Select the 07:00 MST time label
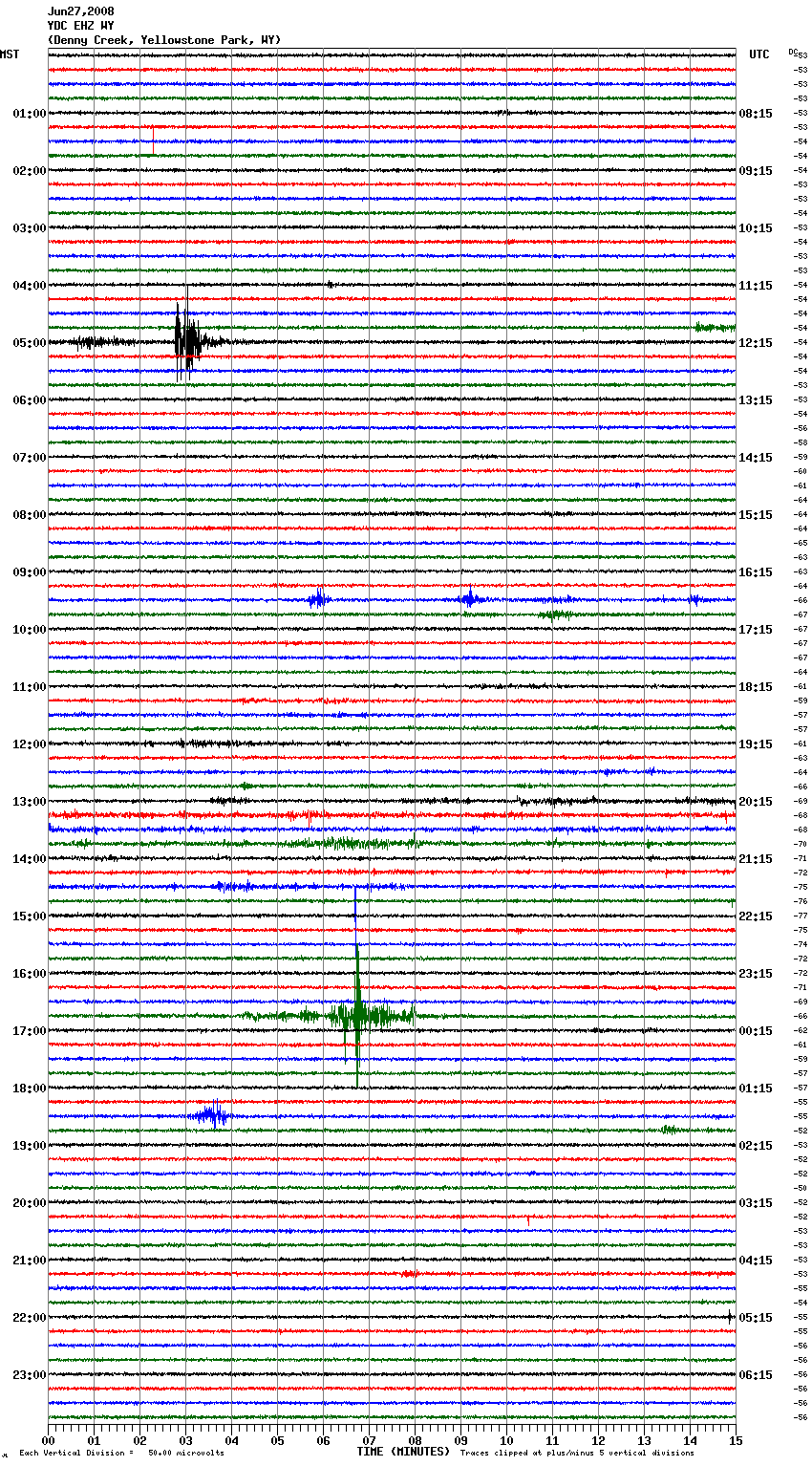Image resolution: width=812 pixels, height=1466 pixels. point(30,458)
